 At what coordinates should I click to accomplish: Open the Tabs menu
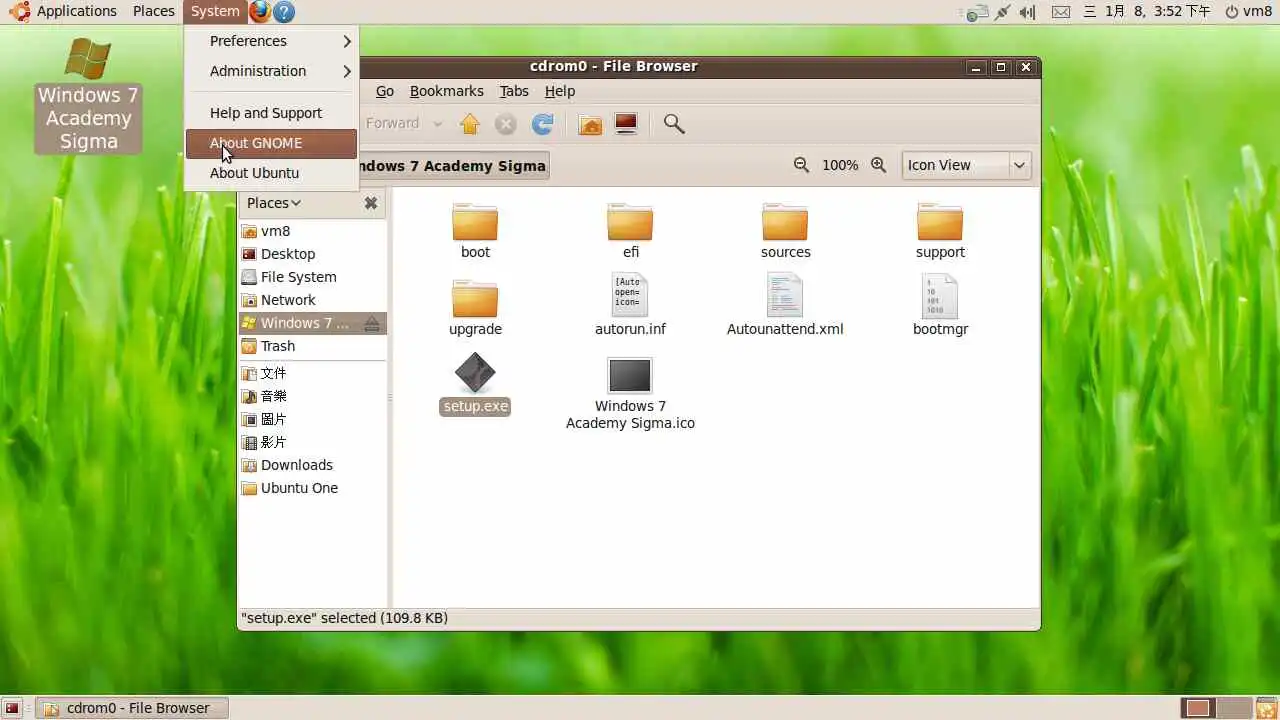click(514, 91)
